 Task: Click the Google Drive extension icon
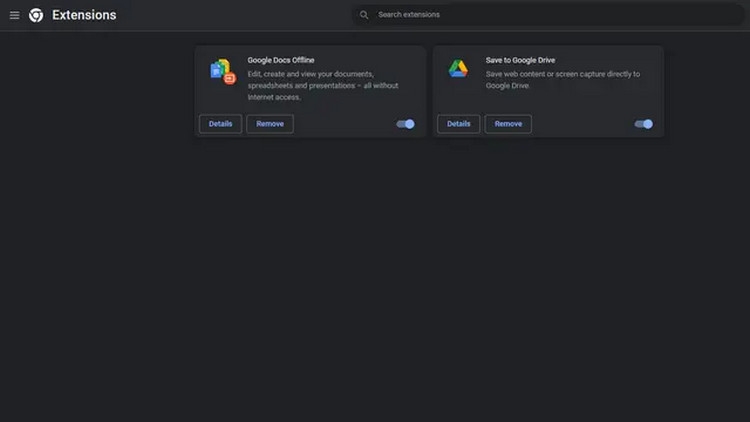458,68
